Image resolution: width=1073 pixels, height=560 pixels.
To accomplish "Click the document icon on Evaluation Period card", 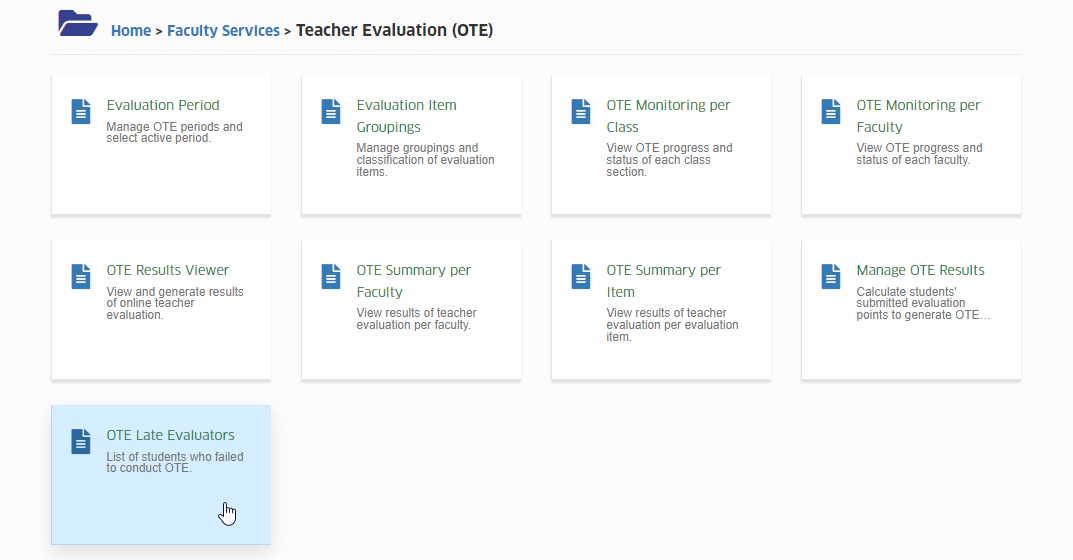I will tap(81, 112).
